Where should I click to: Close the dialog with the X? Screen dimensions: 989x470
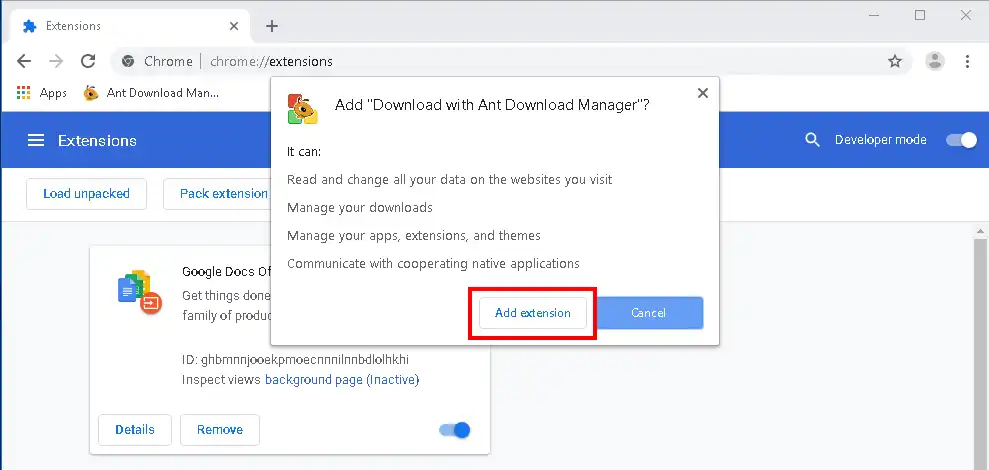coord(703,93)
